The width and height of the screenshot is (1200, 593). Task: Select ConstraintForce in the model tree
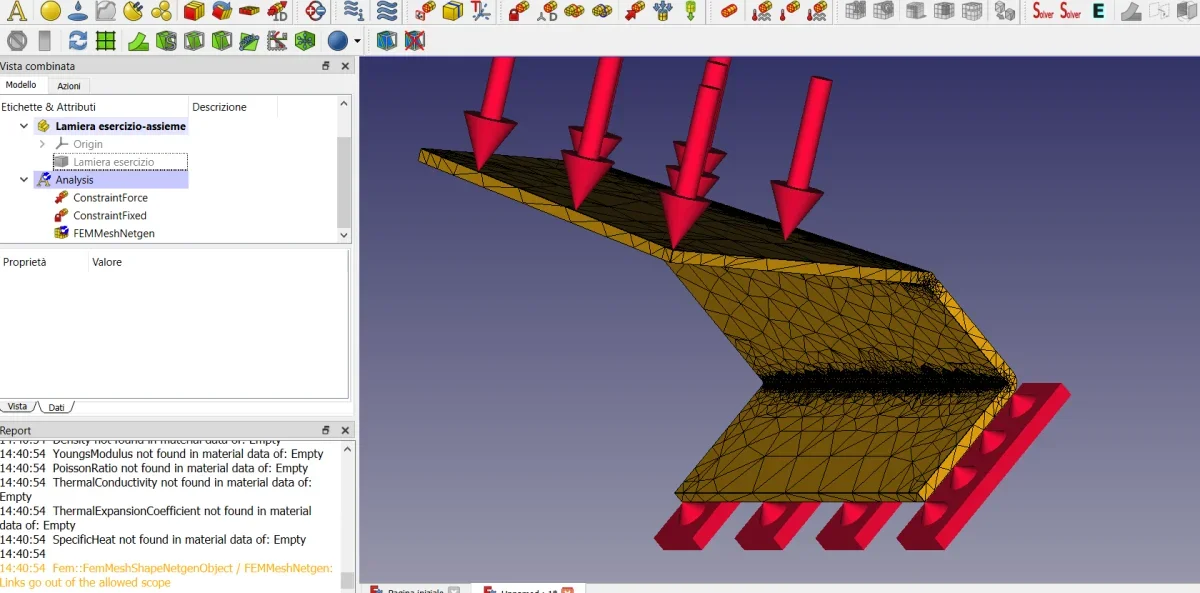pyautogui.click(x=110, y=198)
